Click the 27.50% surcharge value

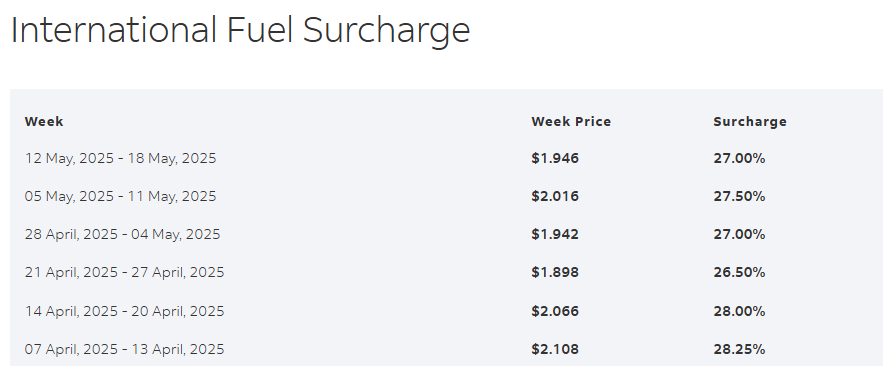point(739,197)
